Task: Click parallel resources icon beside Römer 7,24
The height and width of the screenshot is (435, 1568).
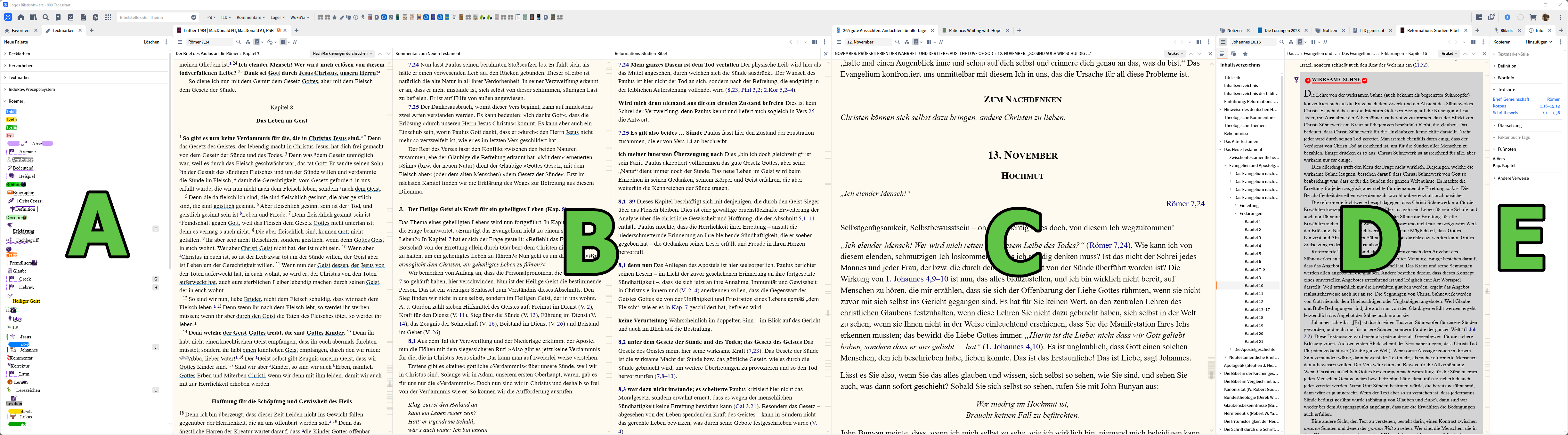Action: [248, 42]
